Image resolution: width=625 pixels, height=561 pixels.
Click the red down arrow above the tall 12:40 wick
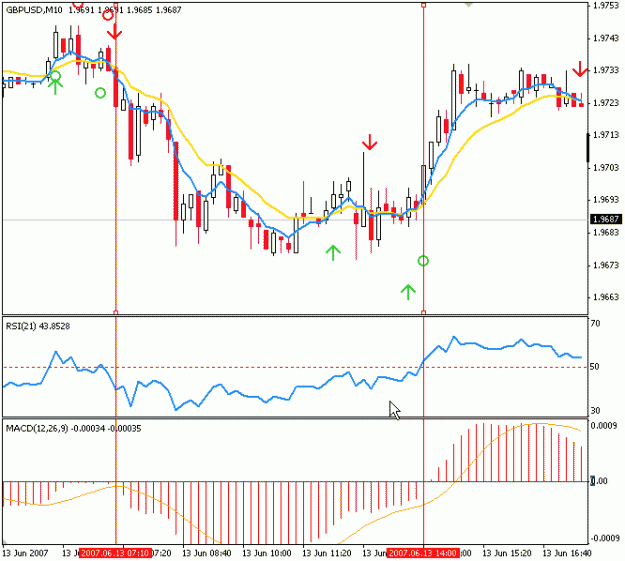coord(369,142)
